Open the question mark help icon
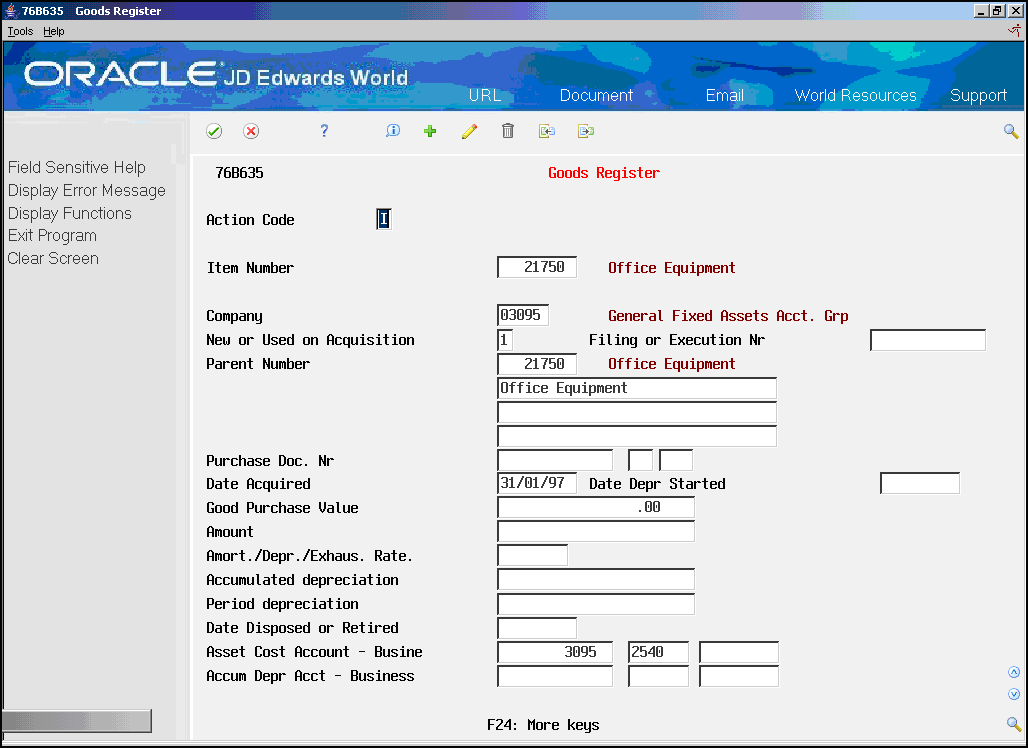This screenshot has width=1028, height=748. 324,131
